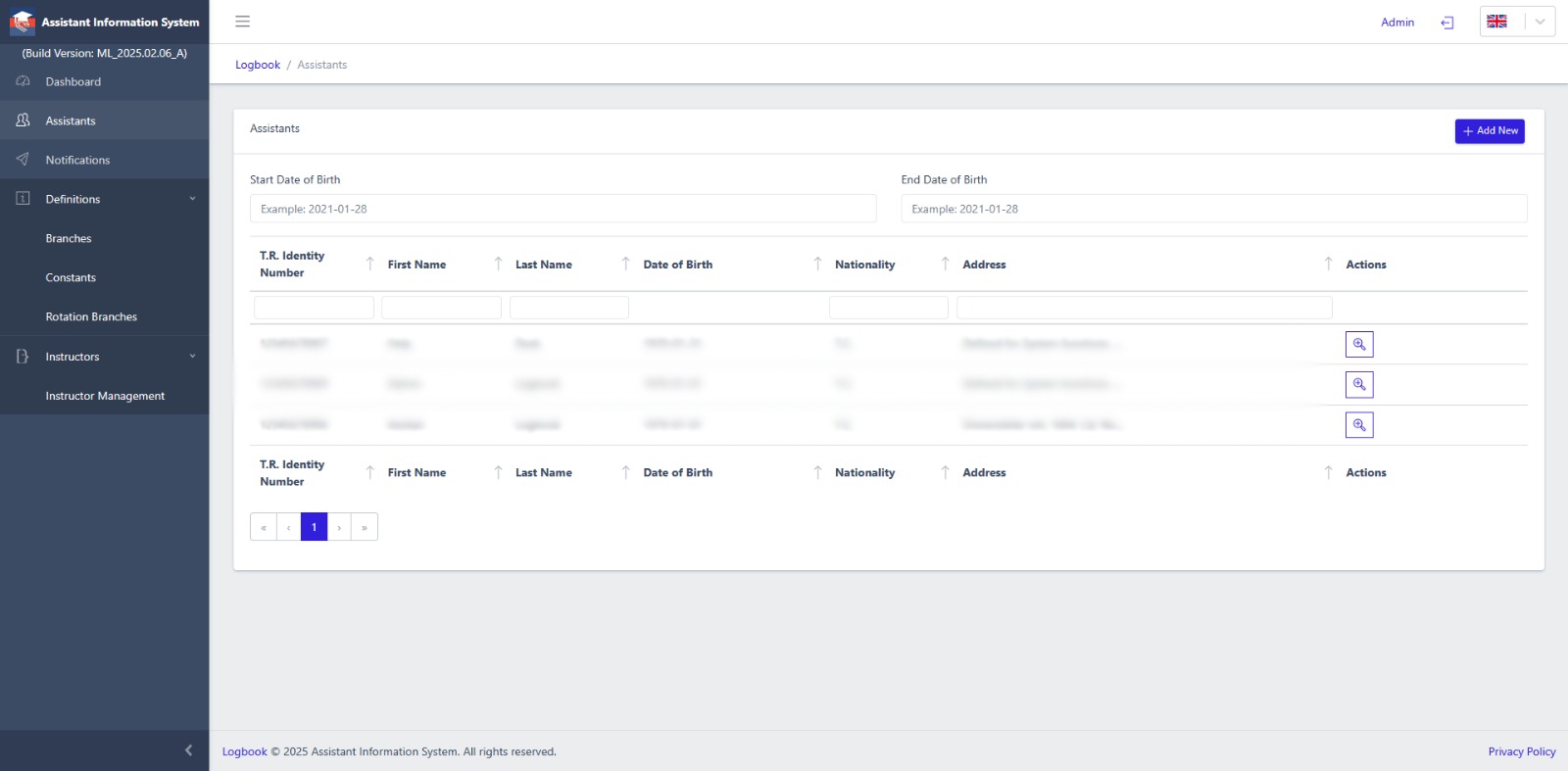Image resolution: width=1568 pixels, height=771 pixels.
Task: View details of second assistant row
Action: tap(1359, 384)
